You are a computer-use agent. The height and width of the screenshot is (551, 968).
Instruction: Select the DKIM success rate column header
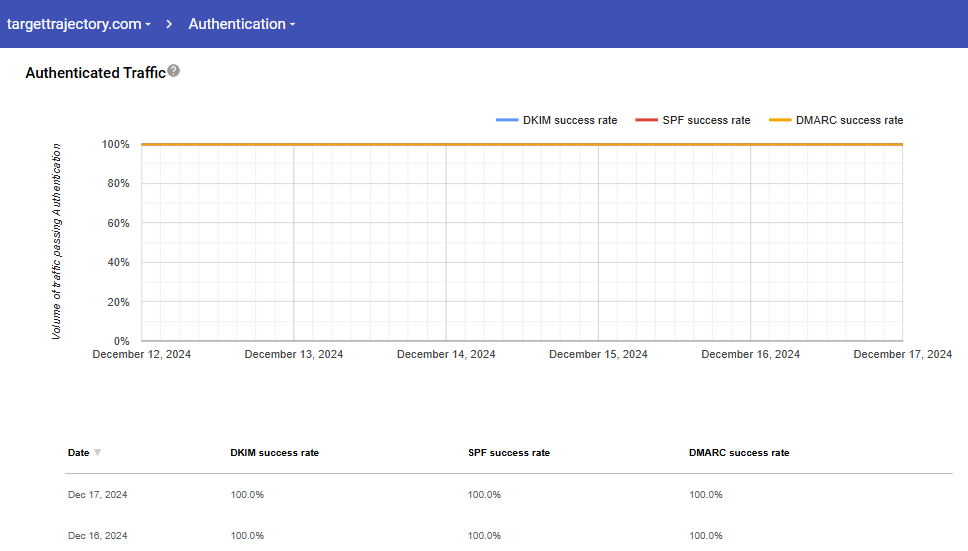[274, 453]
